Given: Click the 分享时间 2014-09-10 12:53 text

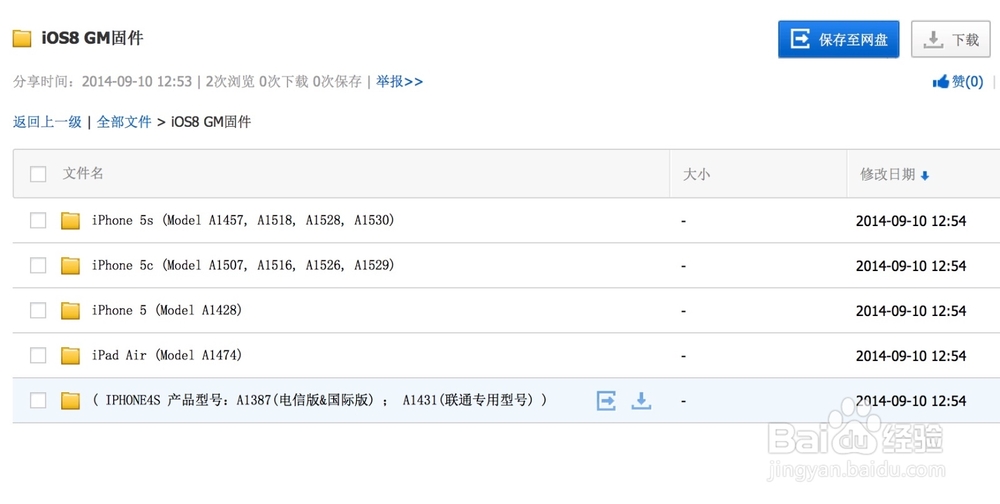Looking at the screenshot, I should click(x=102, y=82).
